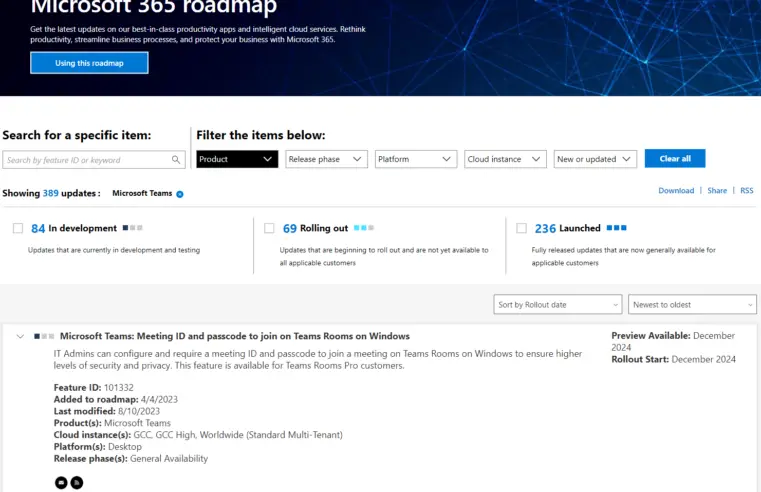Click the Rolling out status squares icon

pyautogui.click(x=364, y=228)
